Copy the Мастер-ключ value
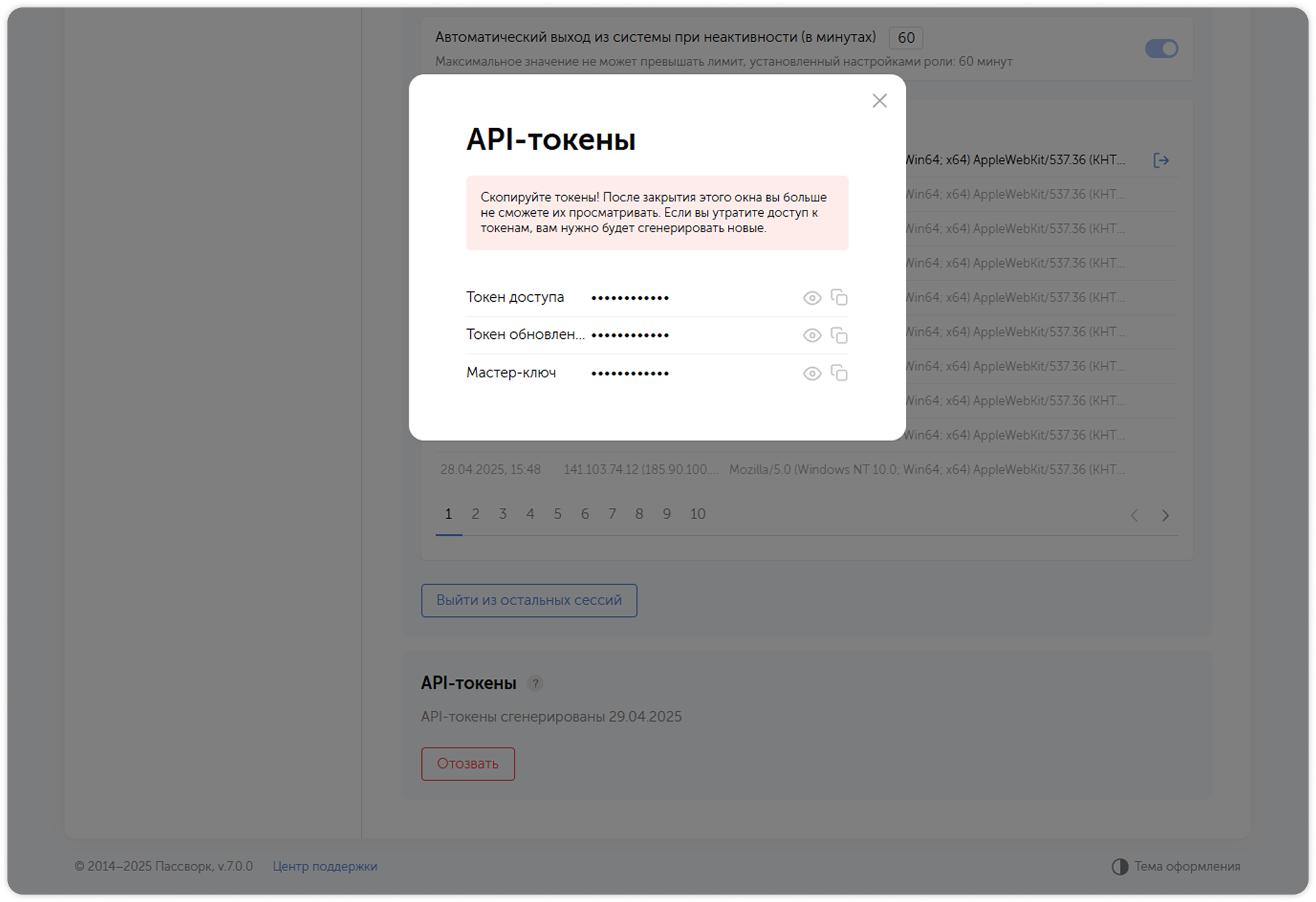This screenshot has width=1316, height=902. tap(839, 373)
